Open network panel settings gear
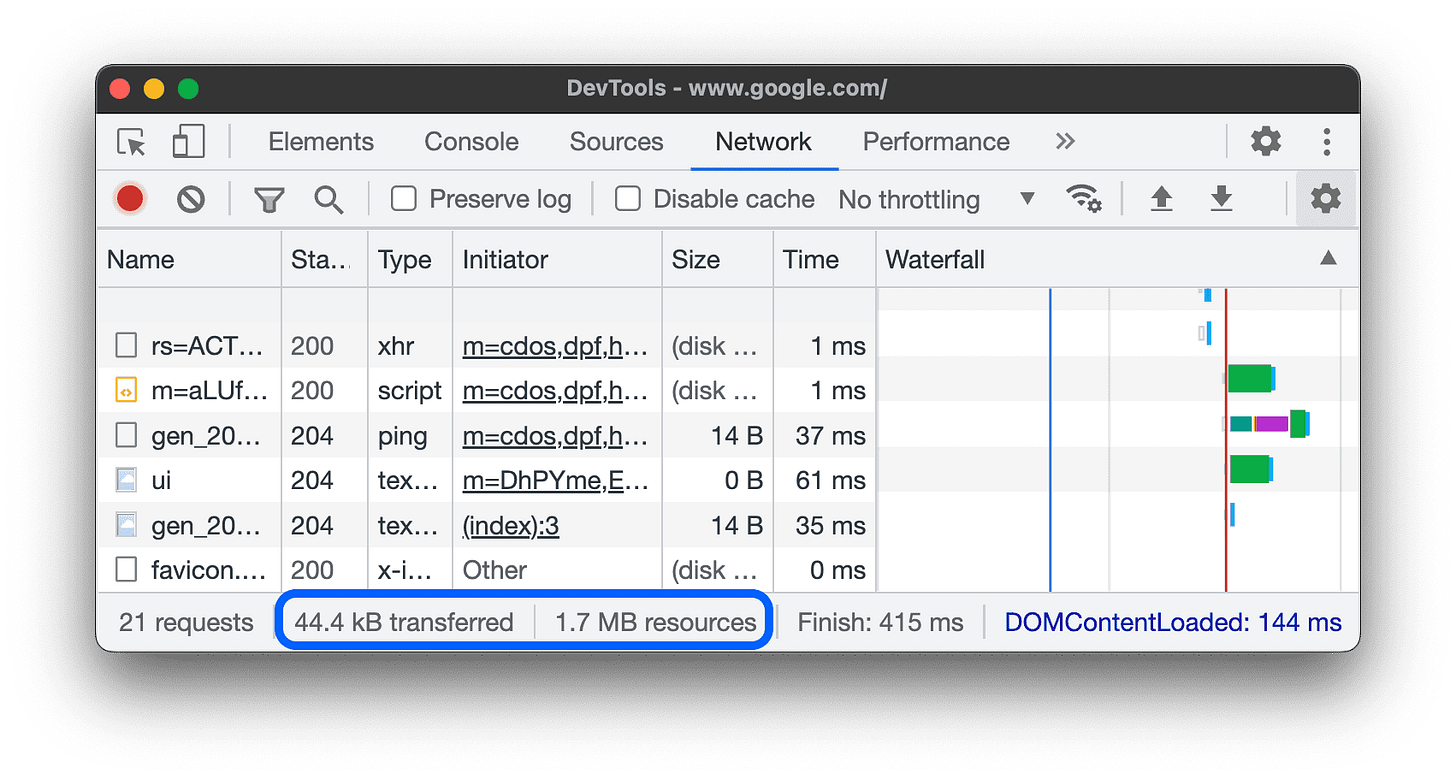 click(1325, 199)
